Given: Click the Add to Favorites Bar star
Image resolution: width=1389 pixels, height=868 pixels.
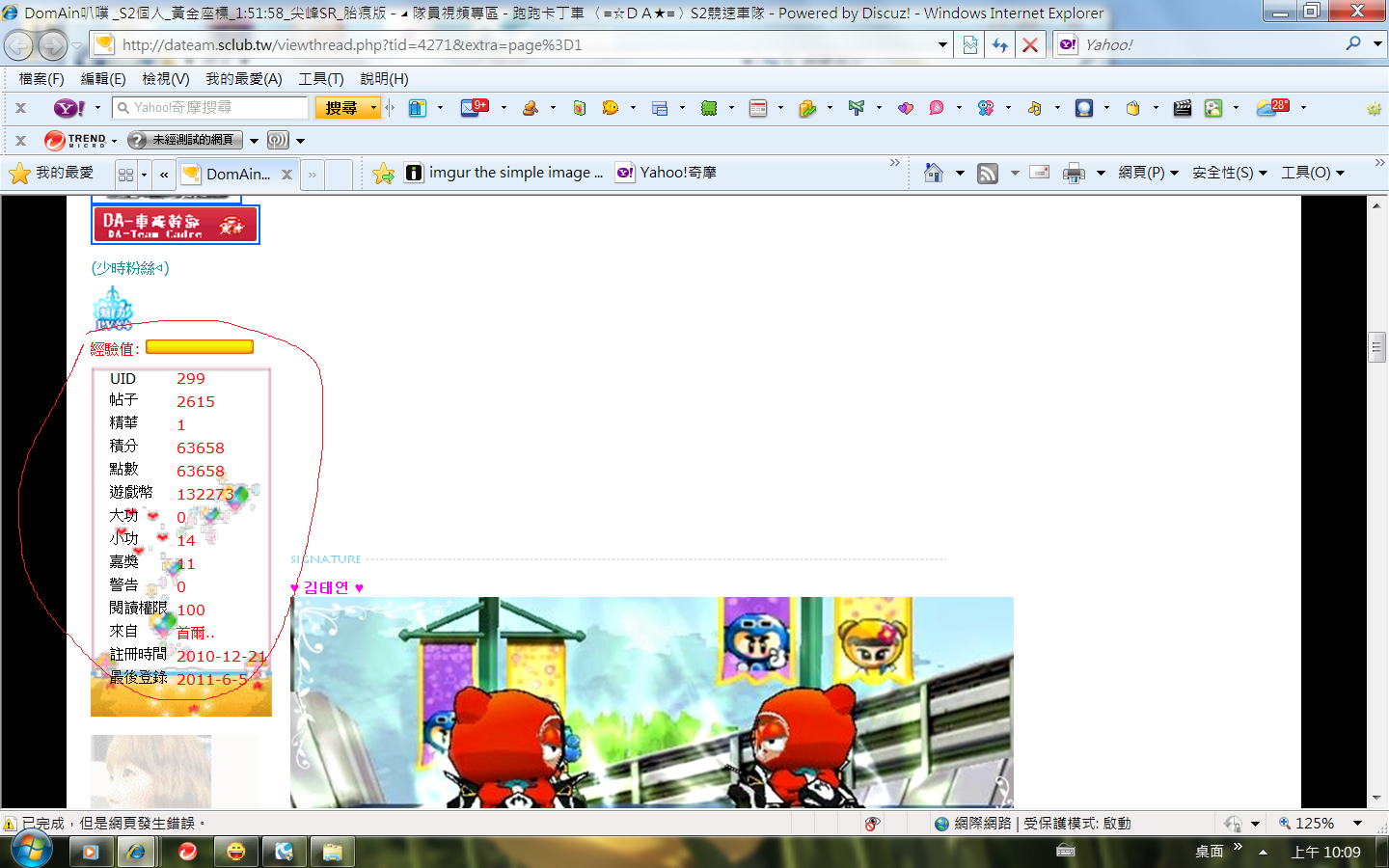Looking at the screenshot, I should coord(383,174).
